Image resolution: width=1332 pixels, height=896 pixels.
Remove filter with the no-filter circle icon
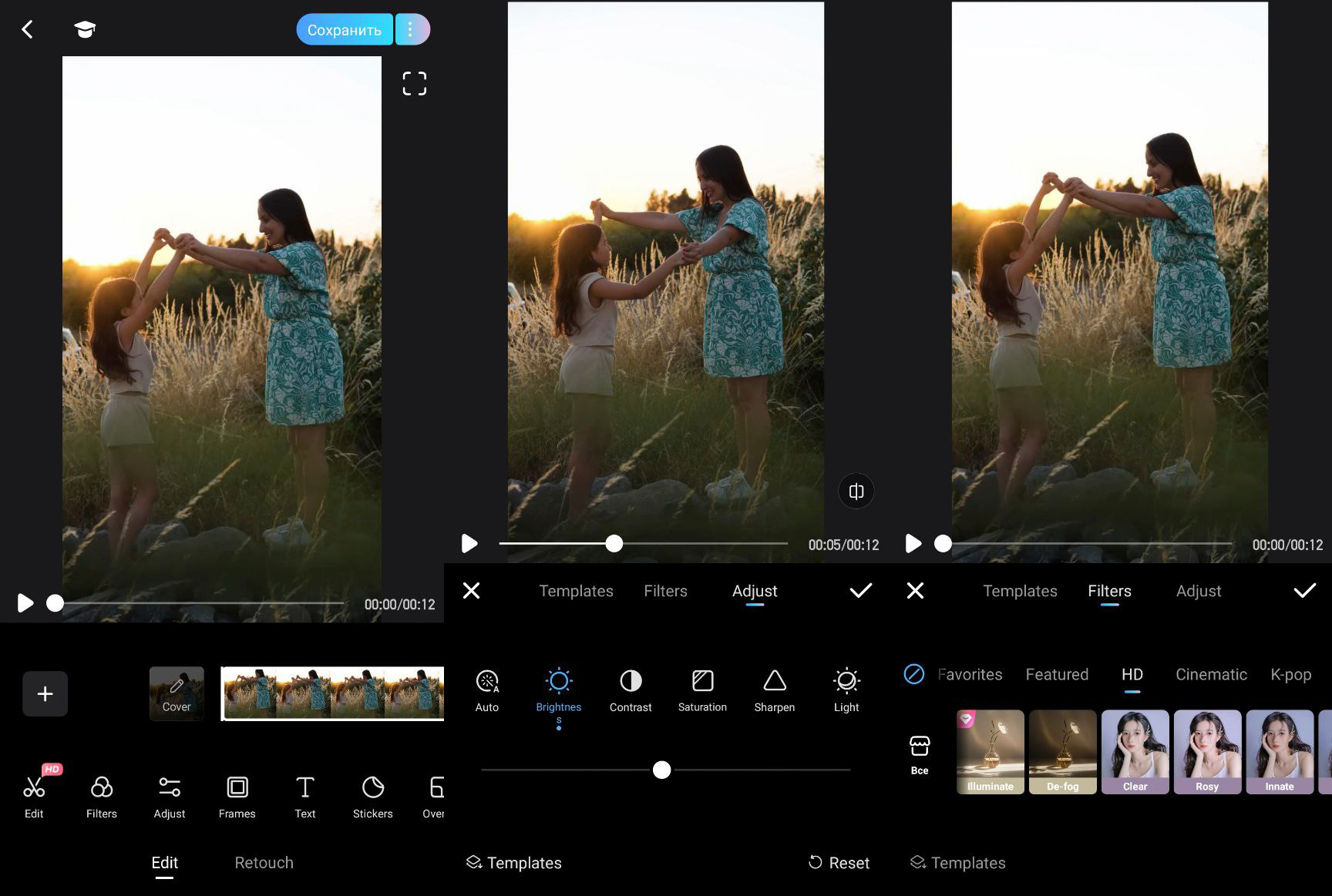(914, 674)
